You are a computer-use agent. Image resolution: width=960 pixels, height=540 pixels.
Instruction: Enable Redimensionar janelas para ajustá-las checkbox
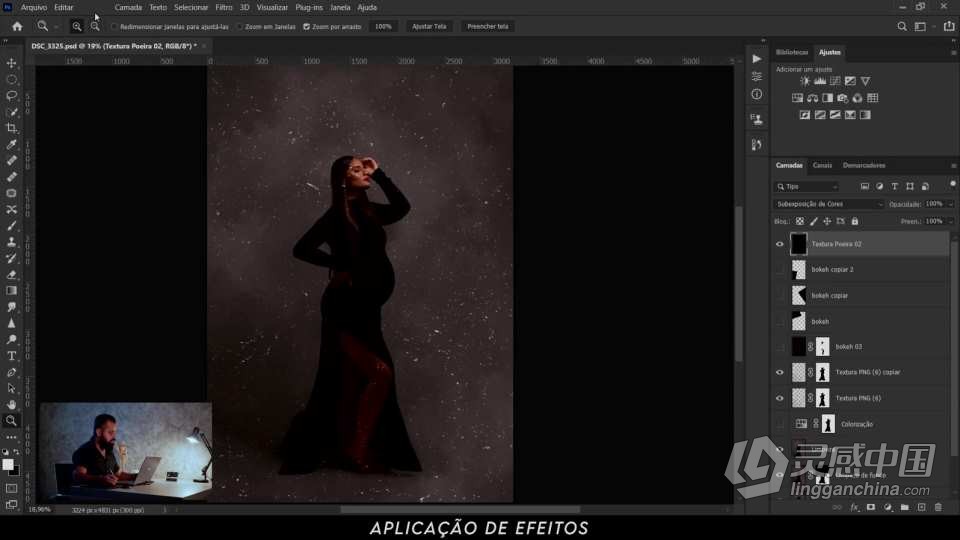point(114,27)
